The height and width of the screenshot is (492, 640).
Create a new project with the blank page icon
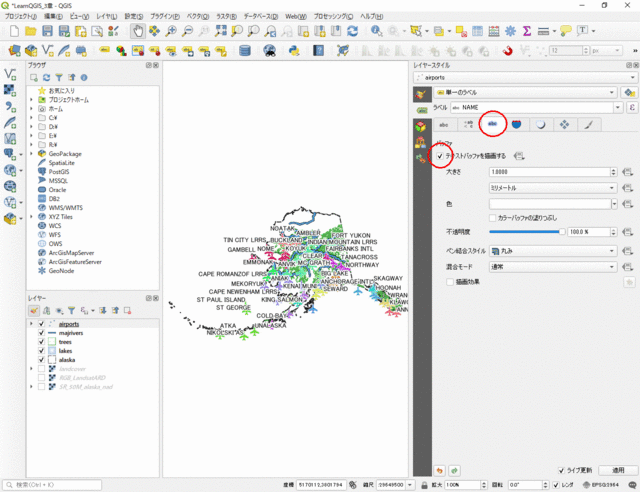click(x=14, y=31)
